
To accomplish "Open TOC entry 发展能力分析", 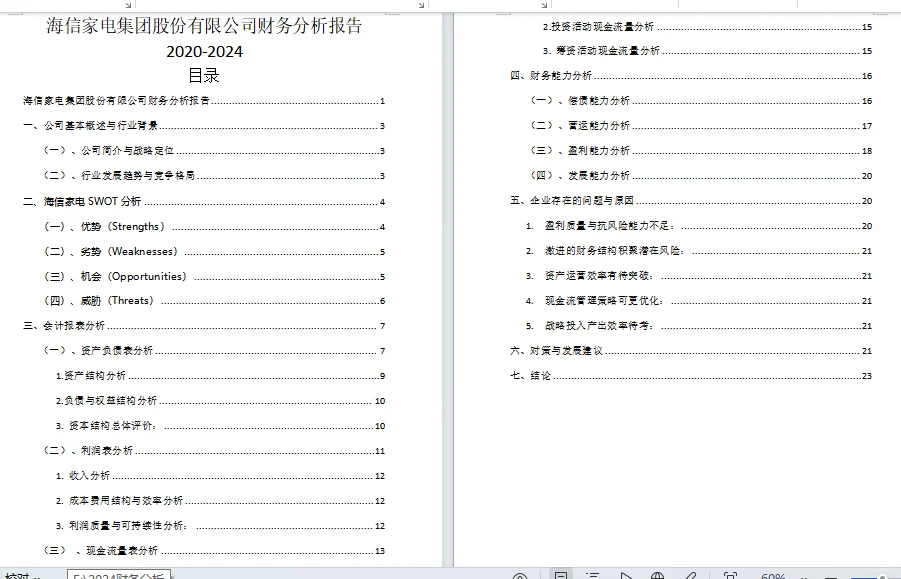I will click(701, 175).
